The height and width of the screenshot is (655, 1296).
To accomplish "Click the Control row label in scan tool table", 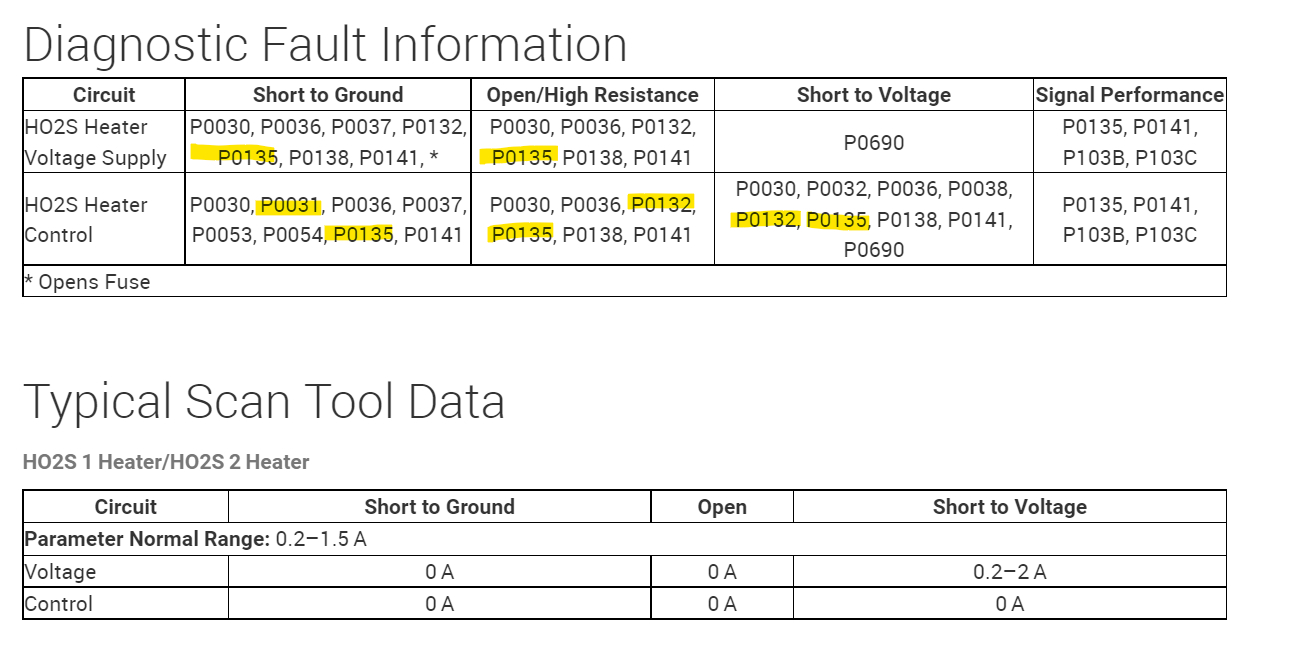I will click(59, 604).
